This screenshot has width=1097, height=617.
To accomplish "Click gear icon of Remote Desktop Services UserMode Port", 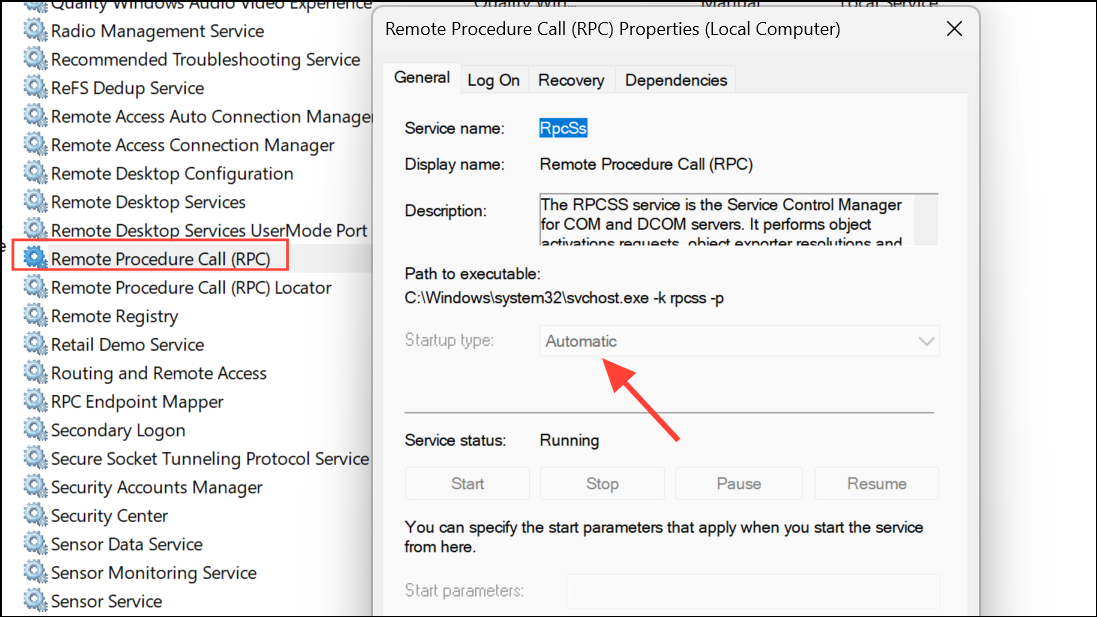I will (34, 230).
